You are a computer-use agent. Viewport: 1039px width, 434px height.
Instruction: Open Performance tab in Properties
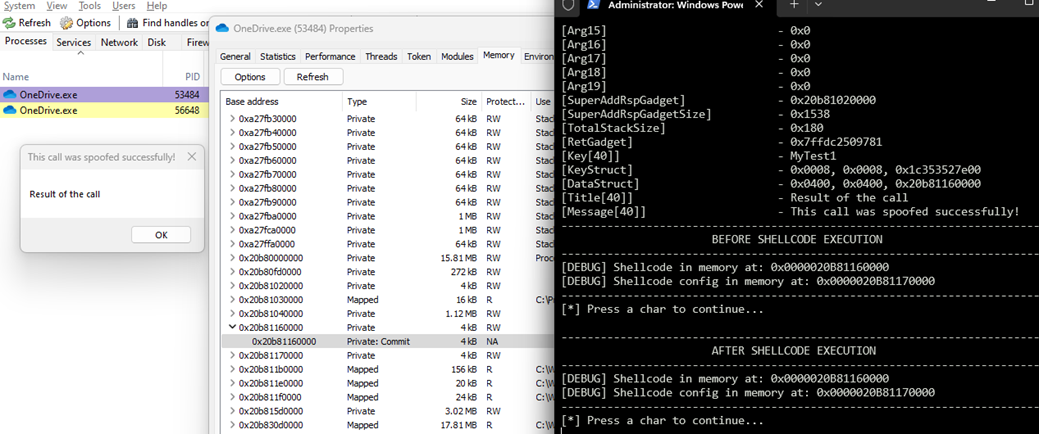(331, 56)
